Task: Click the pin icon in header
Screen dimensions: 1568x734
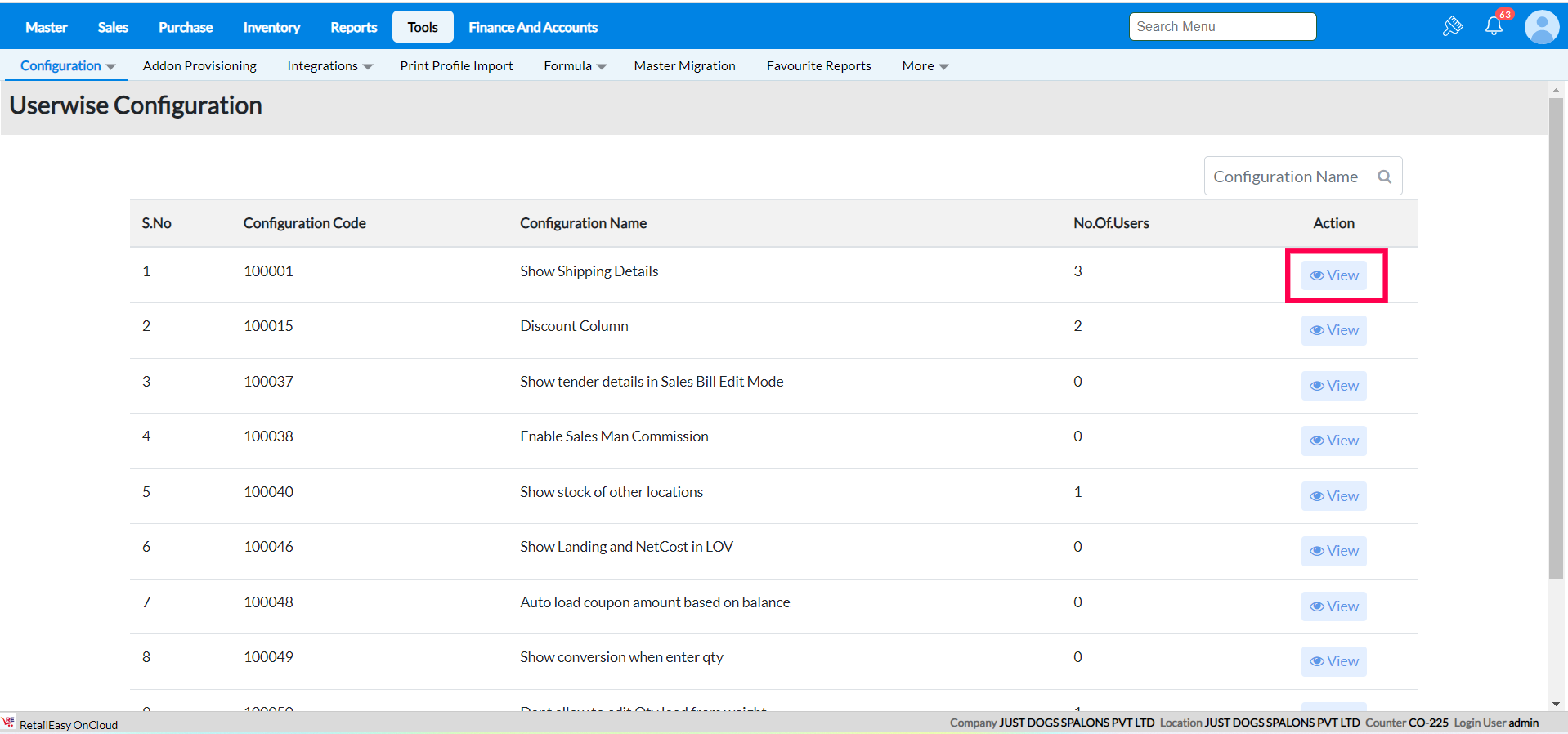Action: (x=1452, y=26)
